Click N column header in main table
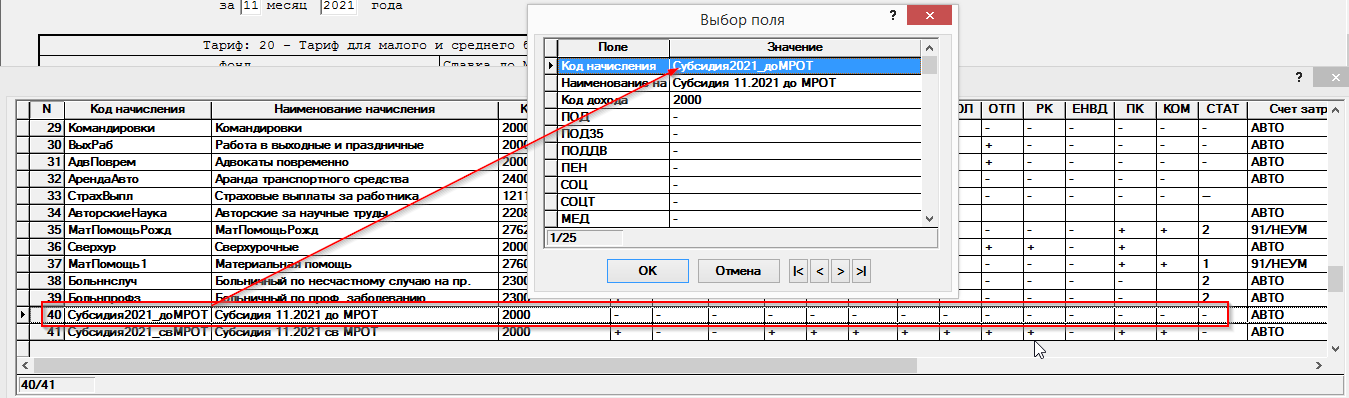Image resolution: width=1349 pixels, height=398 pixels. click(46, 108)
